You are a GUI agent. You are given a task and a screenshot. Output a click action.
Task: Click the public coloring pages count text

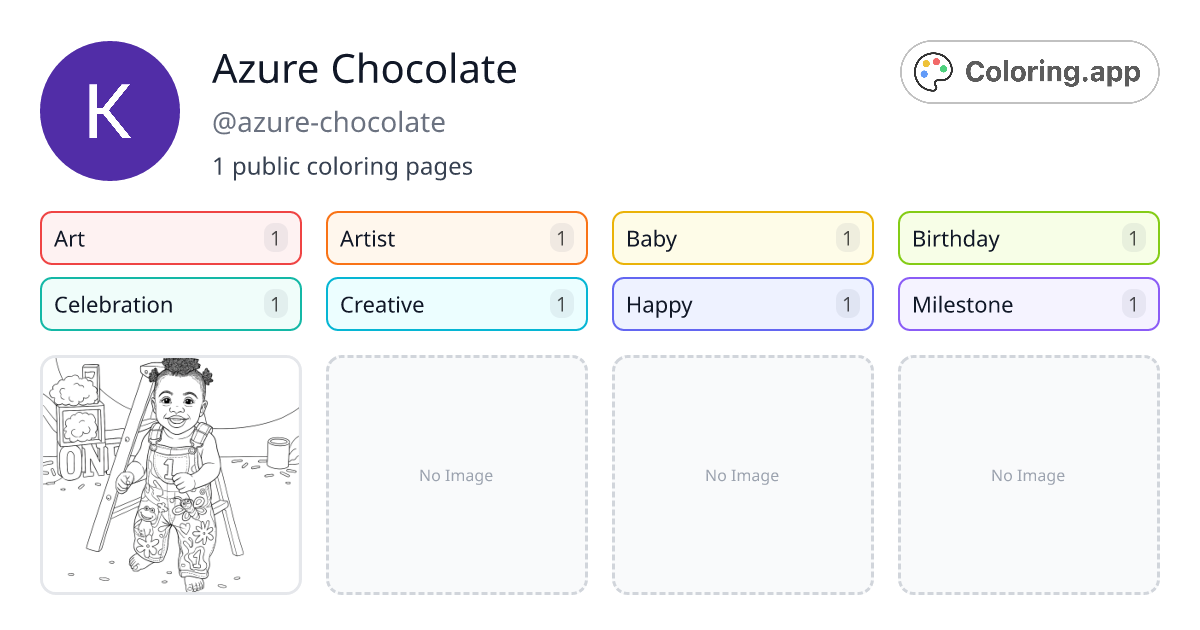343,166
